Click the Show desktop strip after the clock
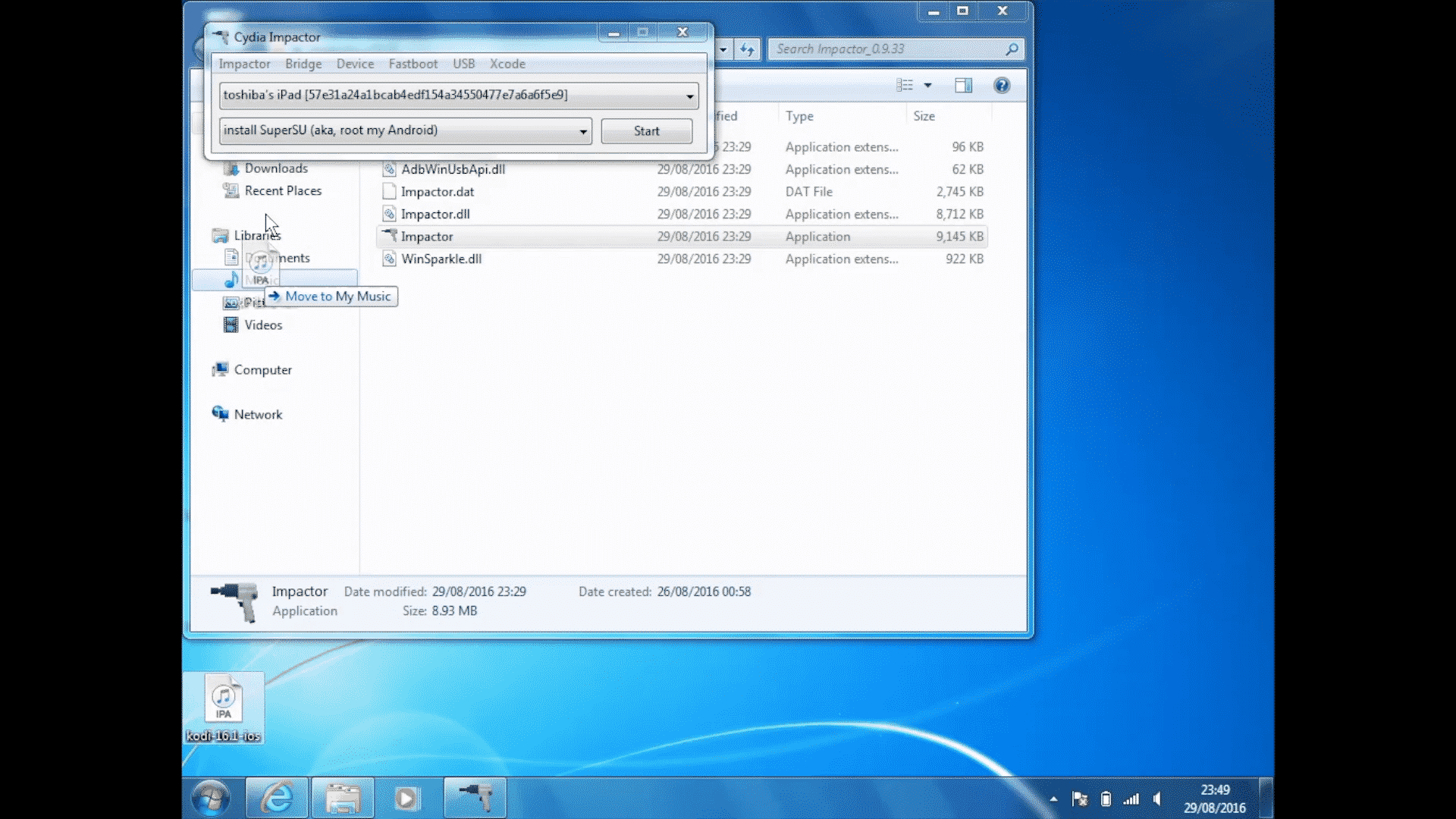This screenshot has width=1456, height=819. point(1266,798)
